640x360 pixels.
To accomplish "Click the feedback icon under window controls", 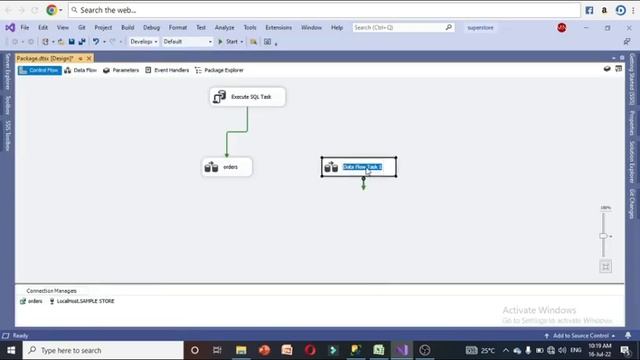I will coord(627,42).
